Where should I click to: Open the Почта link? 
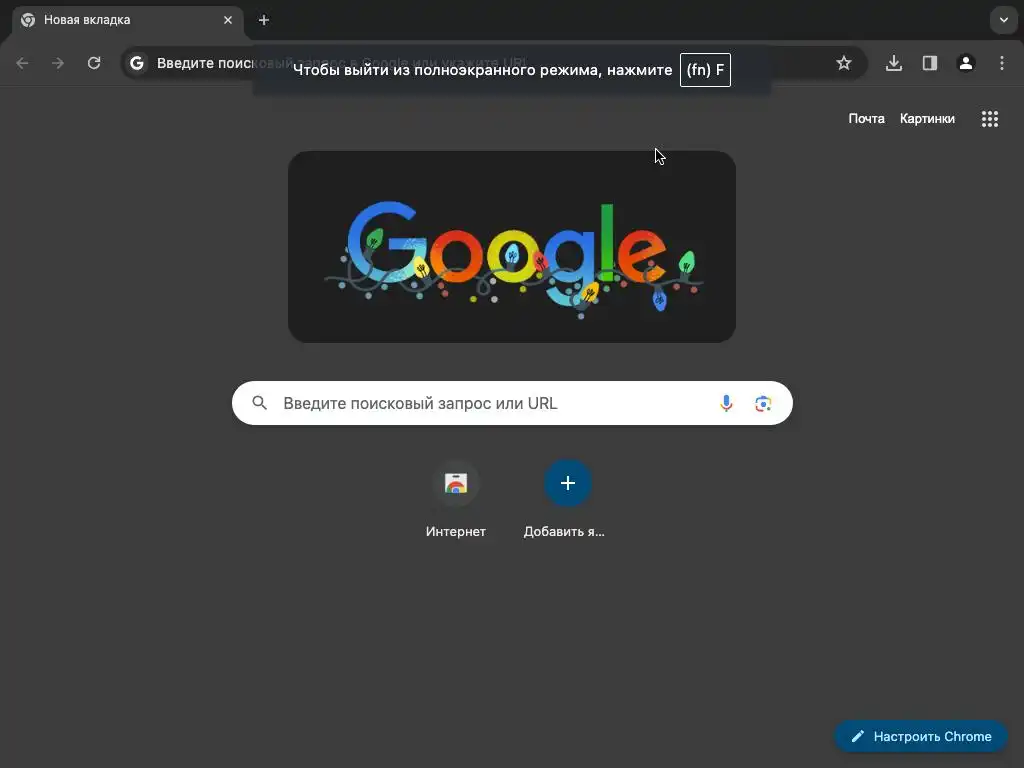(866, 119)
